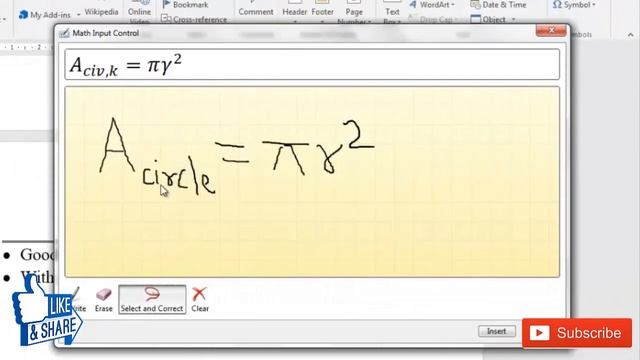Collapse the ribbon with the chevron
Screen dimensions: 640x360
[631, 35]
